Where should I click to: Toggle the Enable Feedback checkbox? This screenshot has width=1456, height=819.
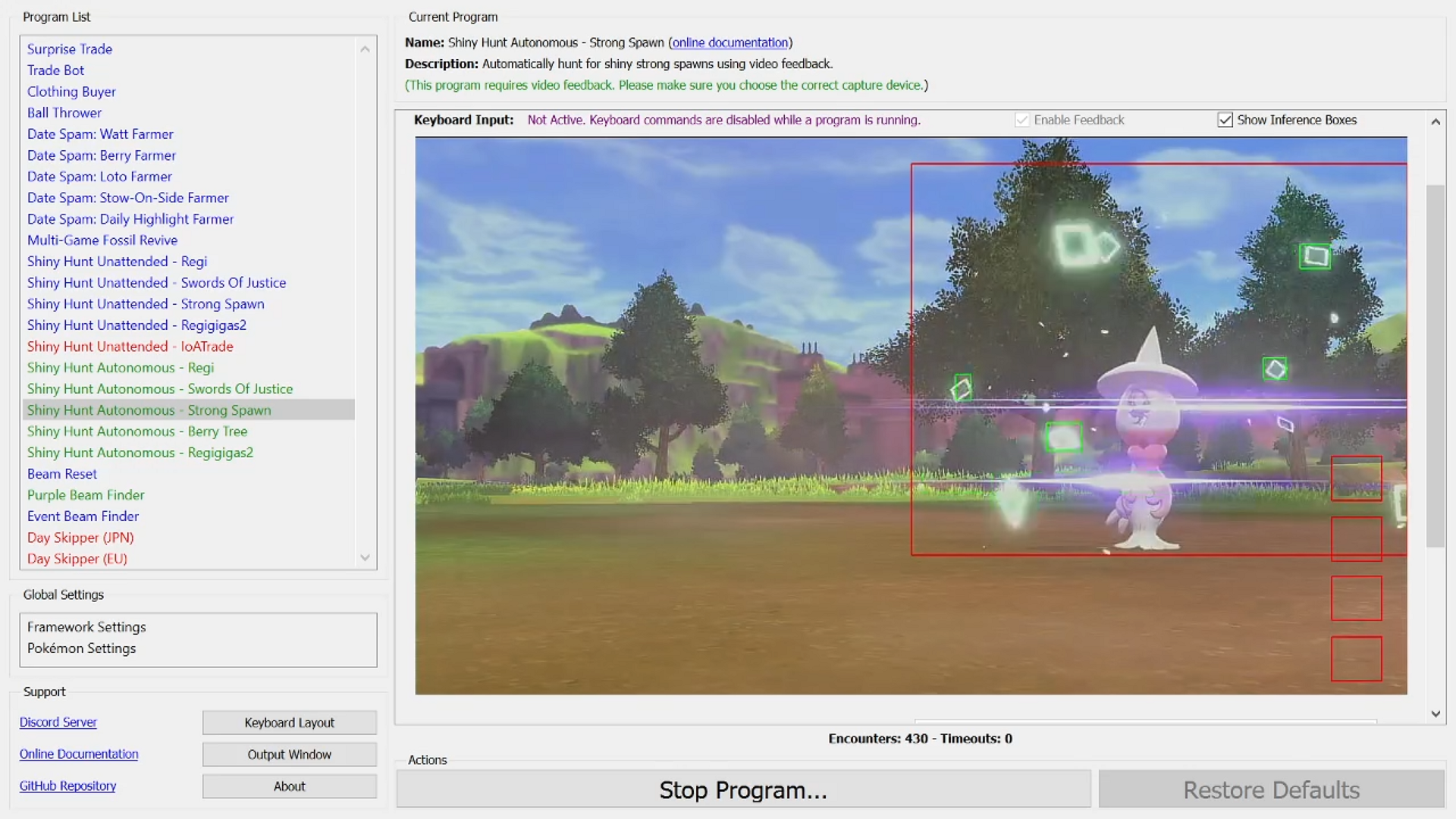[x=1021, y=120]
